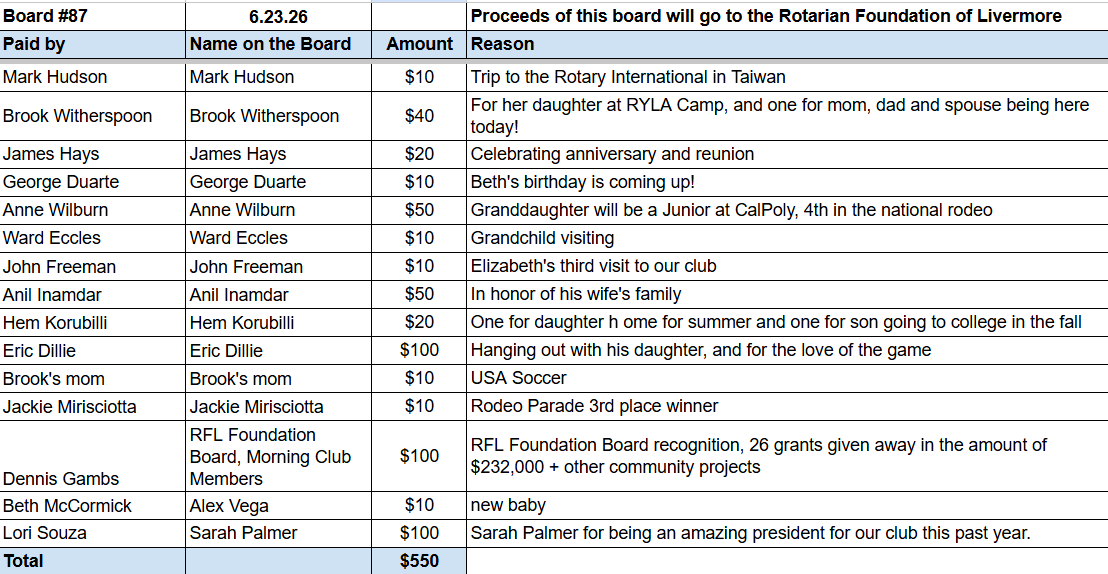Select the Grandchild visiting reason cell
Image resolution: width=1108 pixels, height=574 pixels.
787,238
